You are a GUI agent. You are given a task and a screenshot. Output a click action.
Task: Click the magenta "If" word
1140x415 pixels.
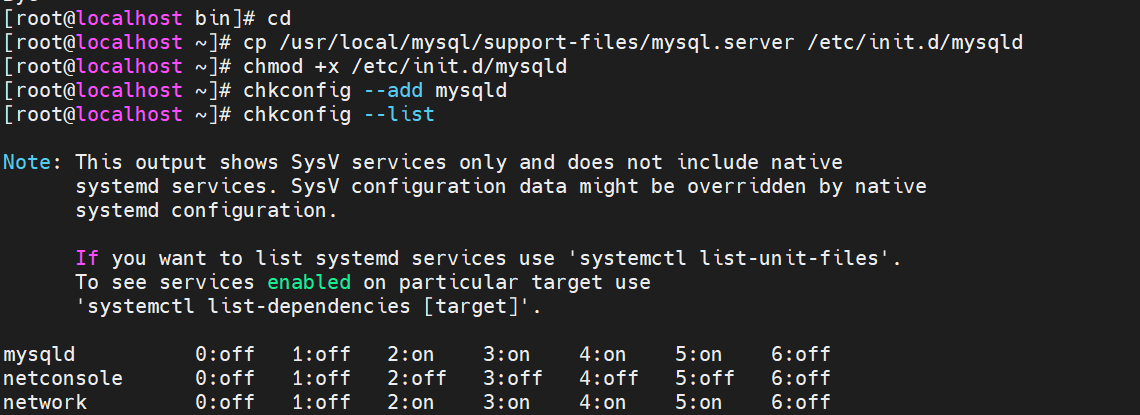tap(87, 258)
